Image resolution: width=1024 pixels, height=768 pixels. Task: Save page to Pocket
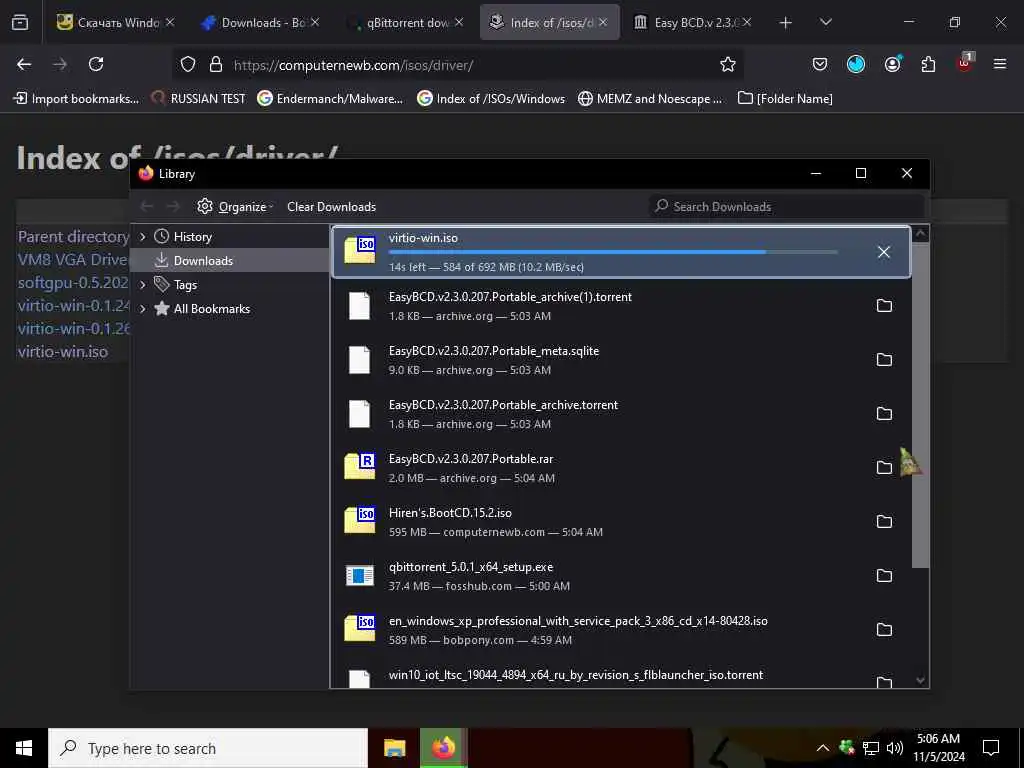820,64
